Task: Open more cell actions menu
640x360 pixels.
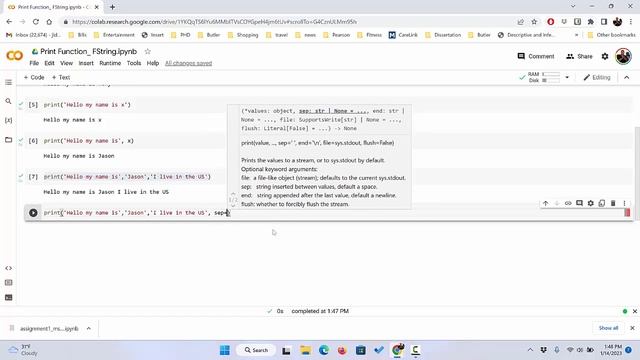Action: [624, 203]
